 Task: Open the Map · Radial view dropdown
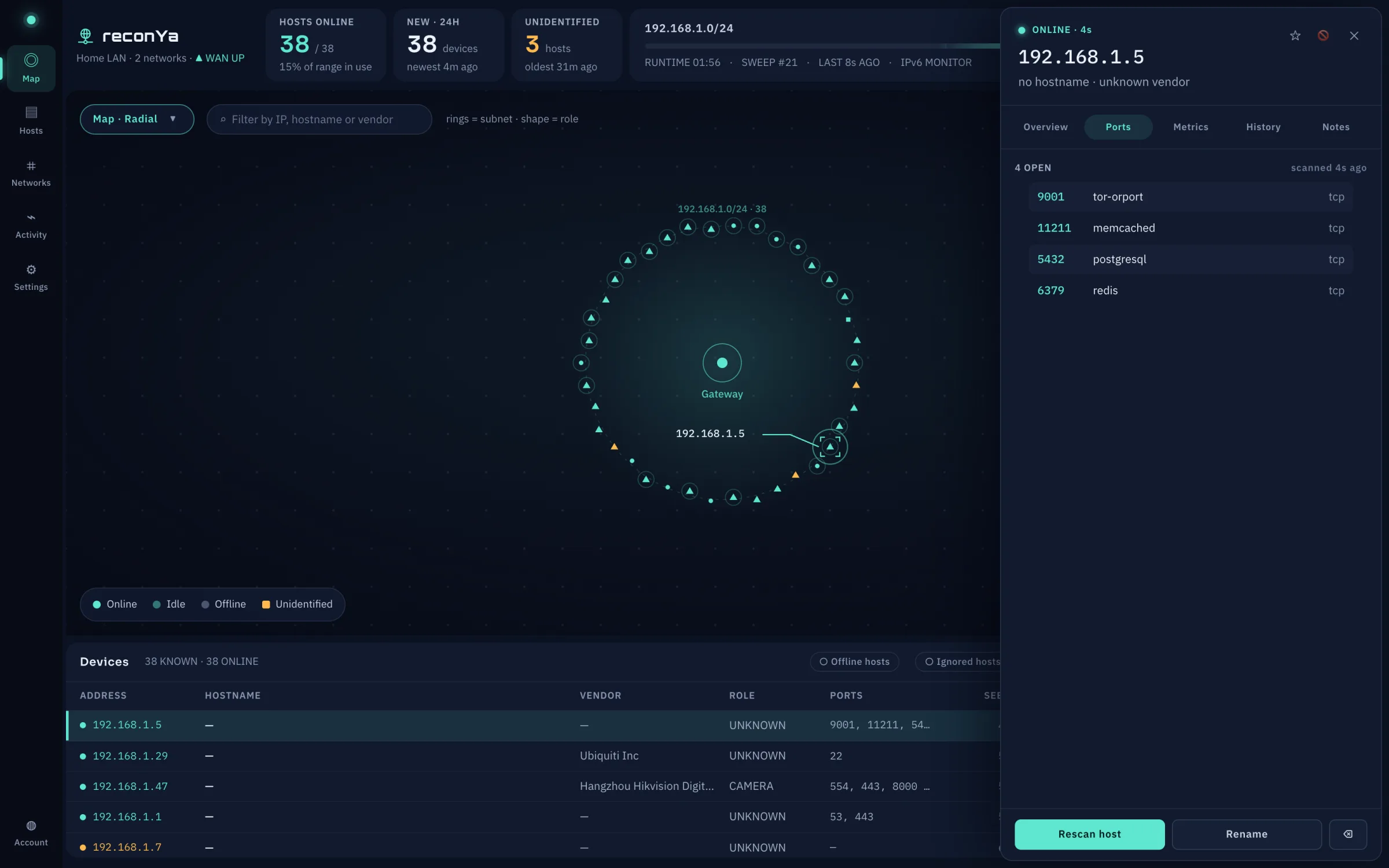[x=137, y=119]
